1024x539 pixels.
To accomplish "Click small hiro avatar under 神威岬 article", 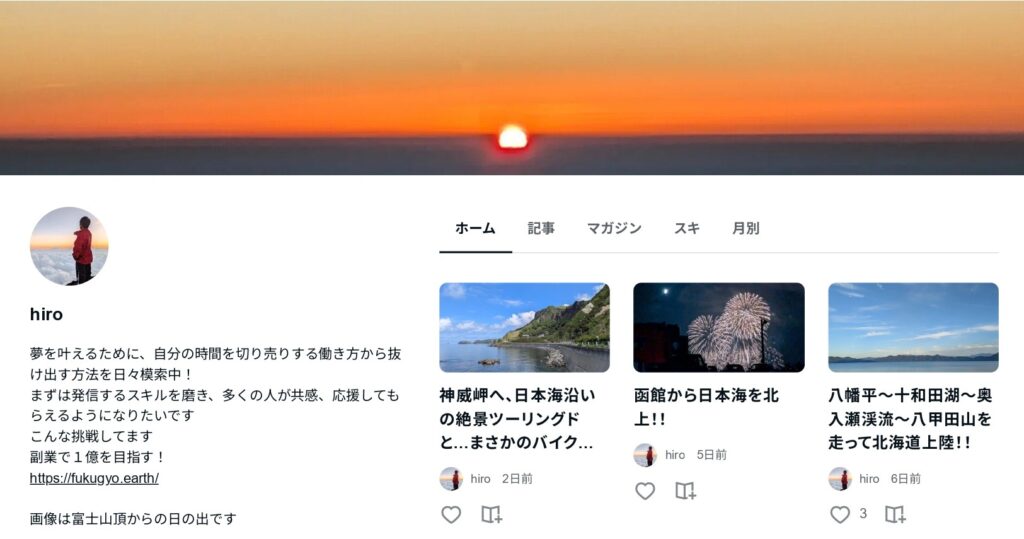I will [x=451, y=479].
